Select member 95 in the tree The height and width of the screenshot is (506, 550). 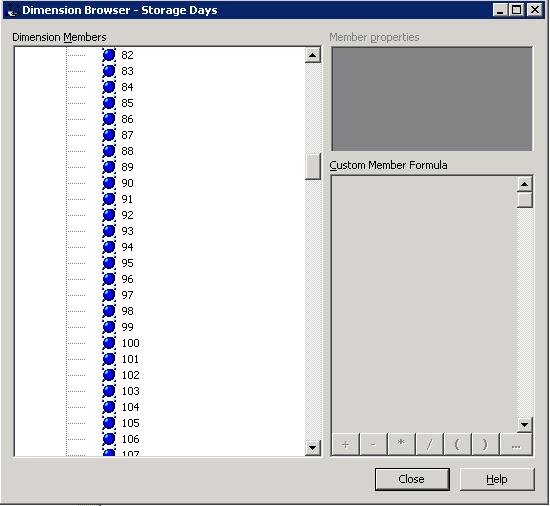[127, 263]
